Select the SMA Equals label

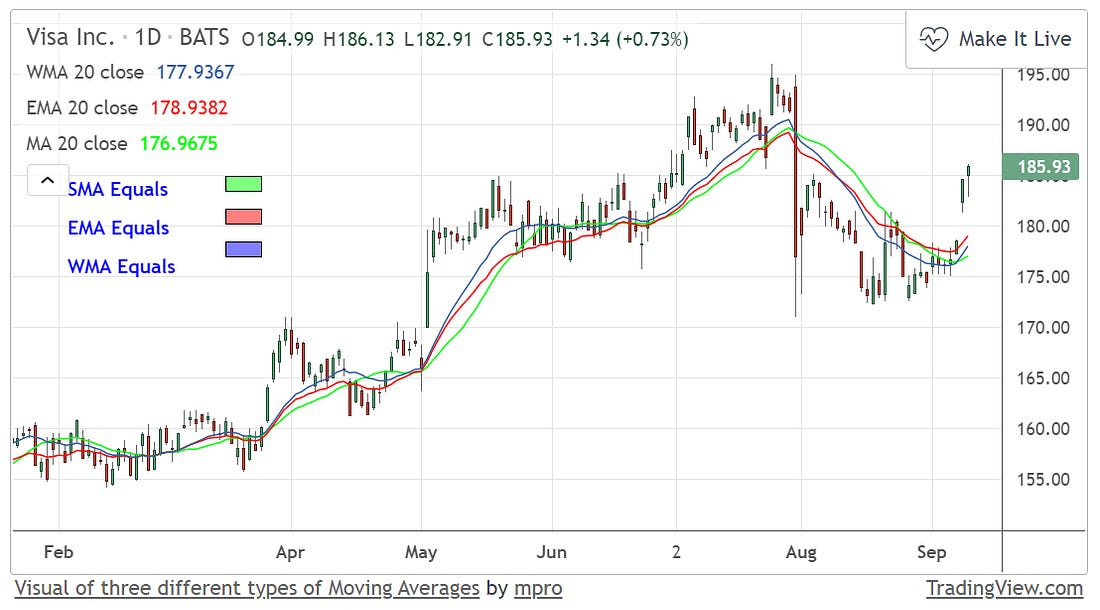118,189
